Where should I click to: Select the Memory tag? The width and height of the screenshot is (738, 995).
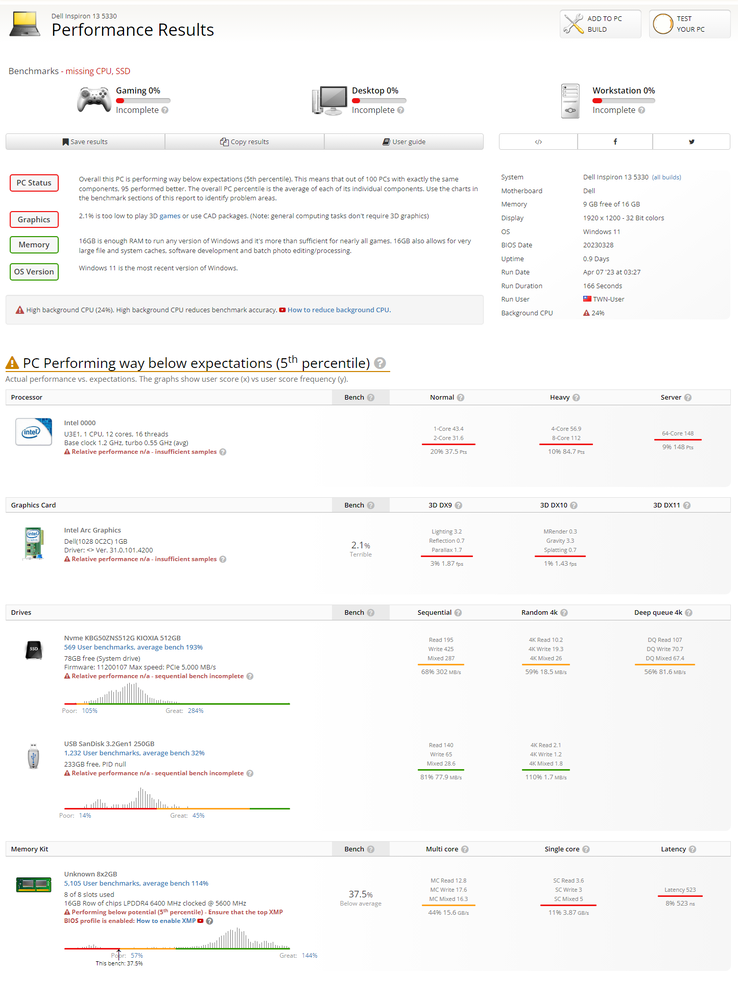34,245
